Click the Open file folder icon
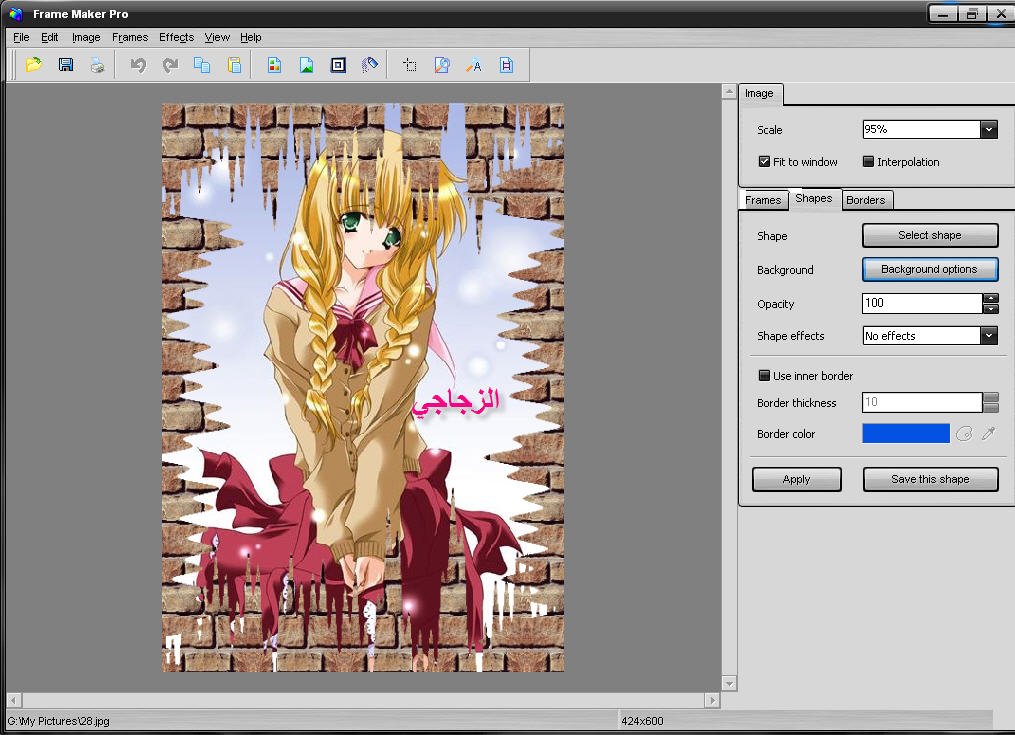The height and width of the screenshot is (735, 1015). click(x=34, y=65)
